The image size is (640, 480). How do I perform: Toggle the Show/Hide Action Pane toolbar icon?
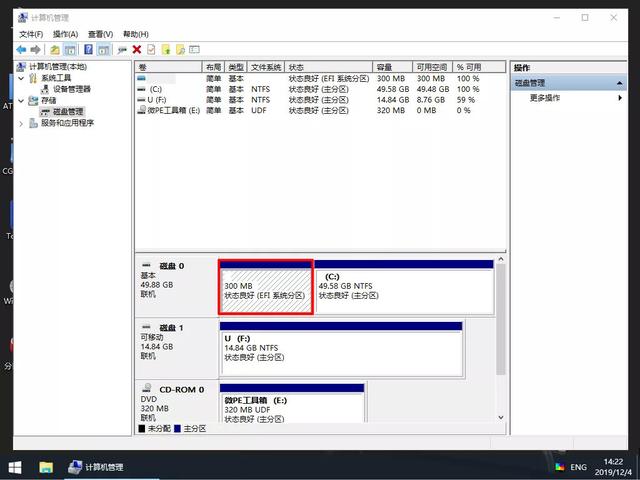point(104,50)
